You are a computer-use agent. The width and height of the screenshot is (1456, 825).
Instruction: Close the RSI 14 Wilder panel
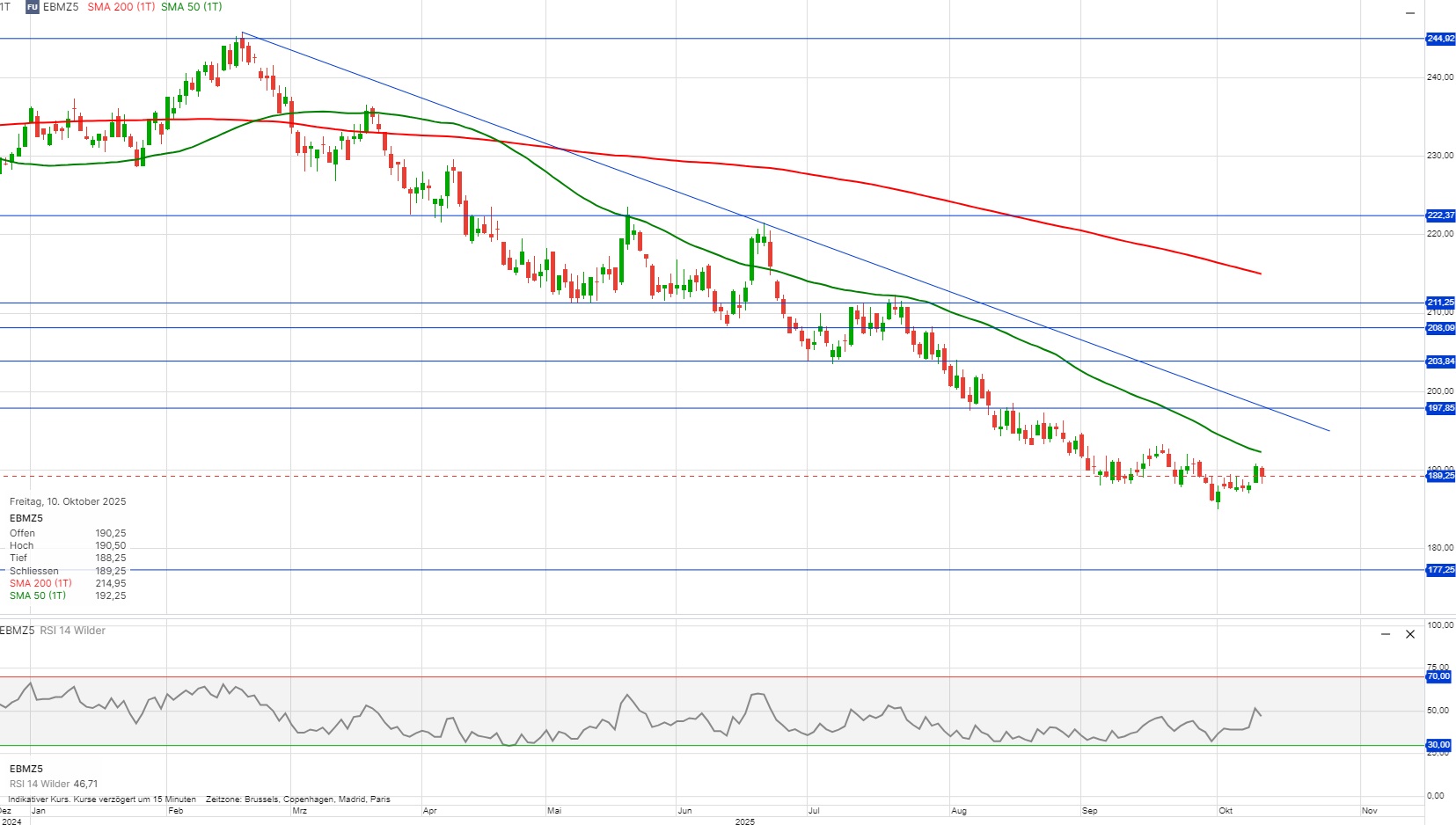1410,634
